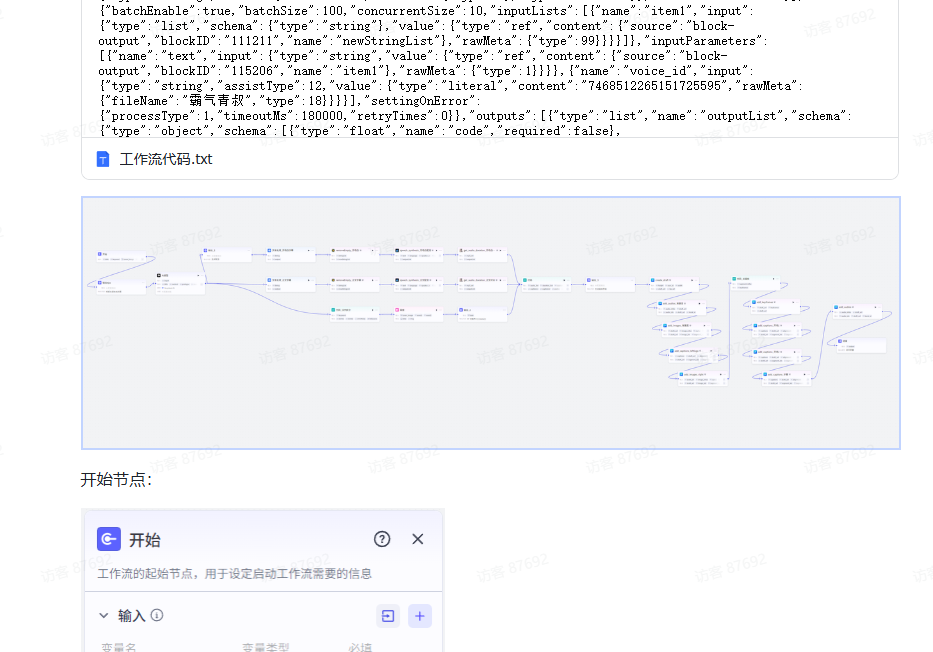
Task: Click the value 7468512265151725595 in the code
Action: [x=654, y=86]
